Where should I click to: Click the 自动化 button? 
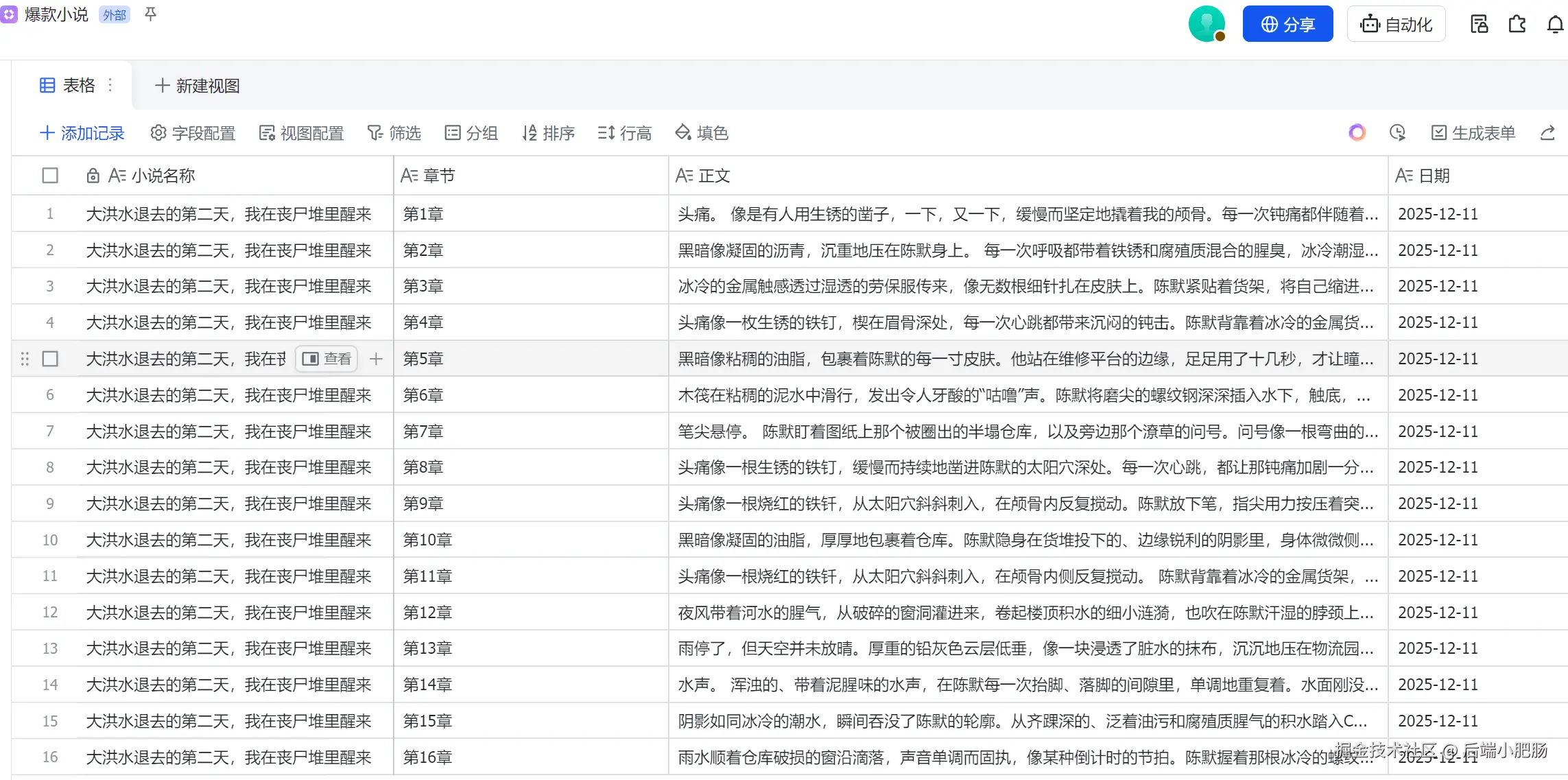click(1396, 24)
